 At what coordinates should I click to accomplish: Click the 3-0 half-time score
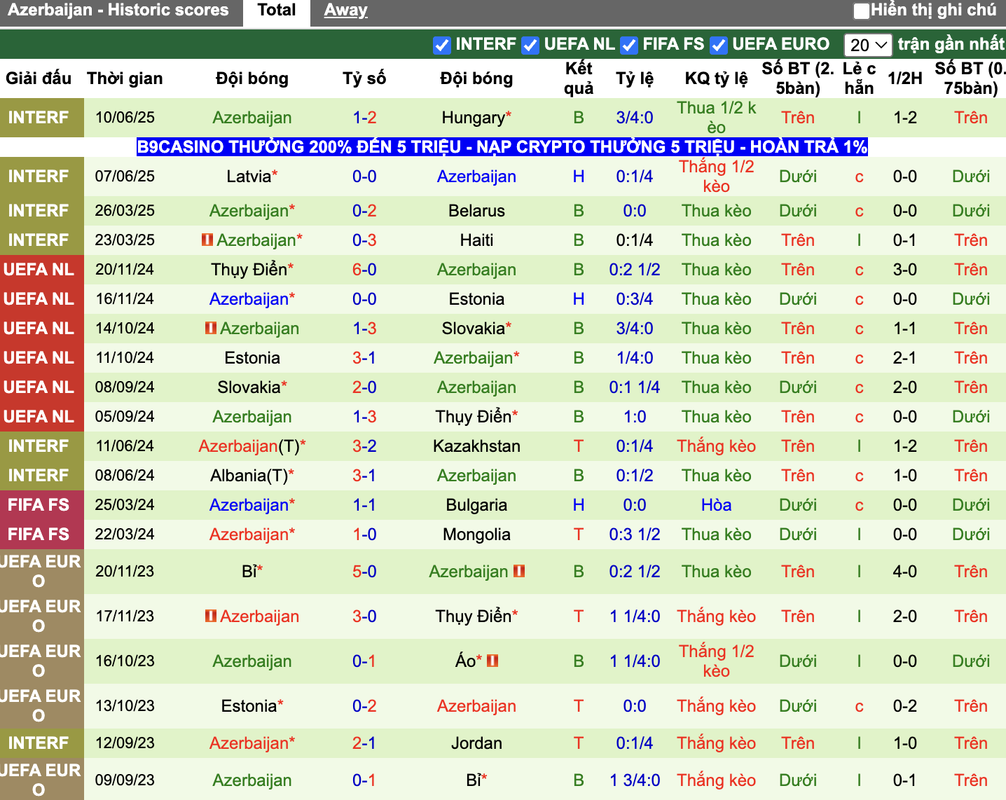coord(905,269)
